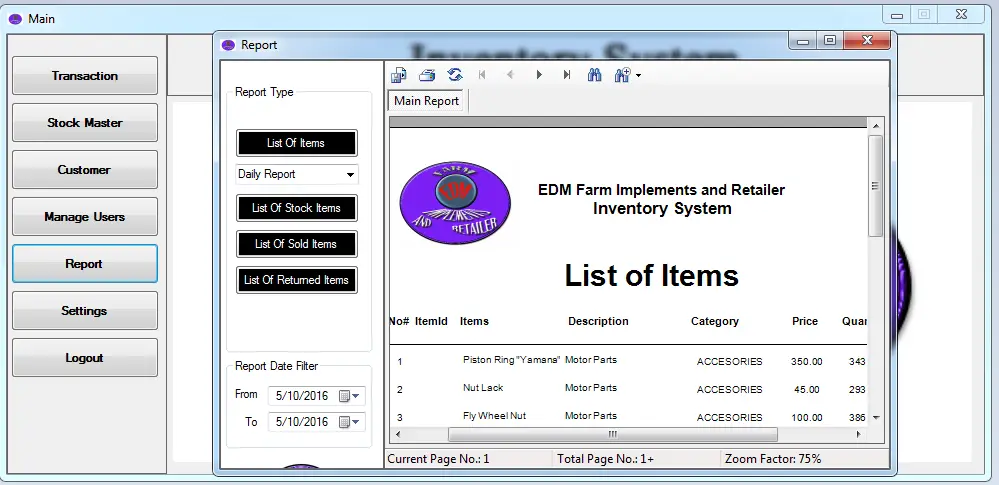Generate the List Of Items report

(x=296, y=143)
